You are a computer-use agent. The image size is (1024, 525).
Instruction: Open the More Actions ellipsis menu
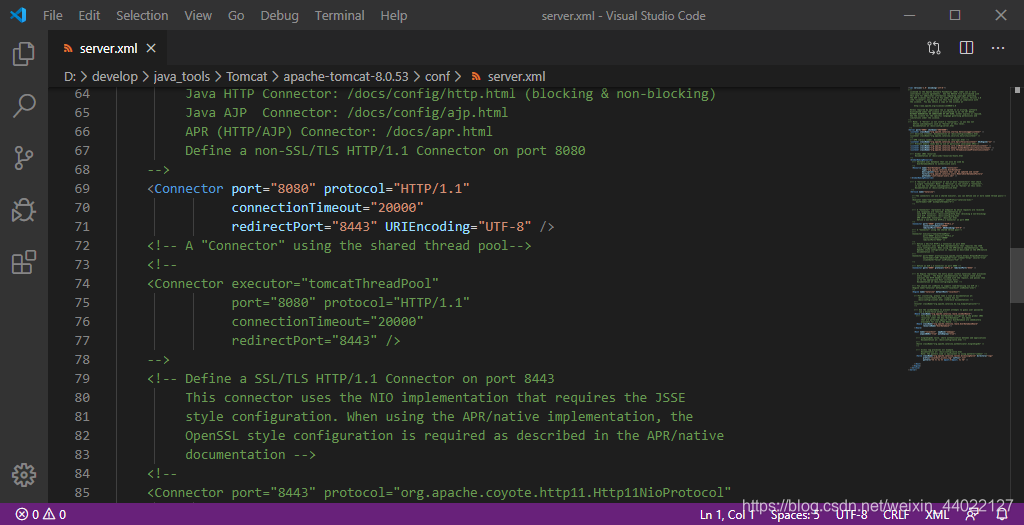click(998, 48)
